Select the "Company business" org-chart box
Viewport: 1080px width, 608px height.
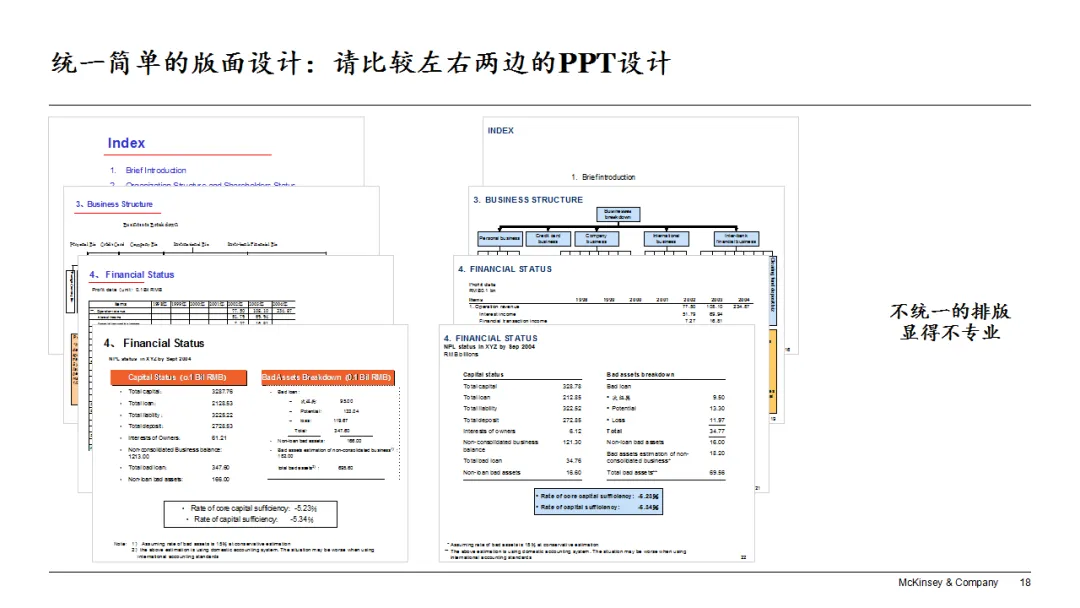click(596, 239)
